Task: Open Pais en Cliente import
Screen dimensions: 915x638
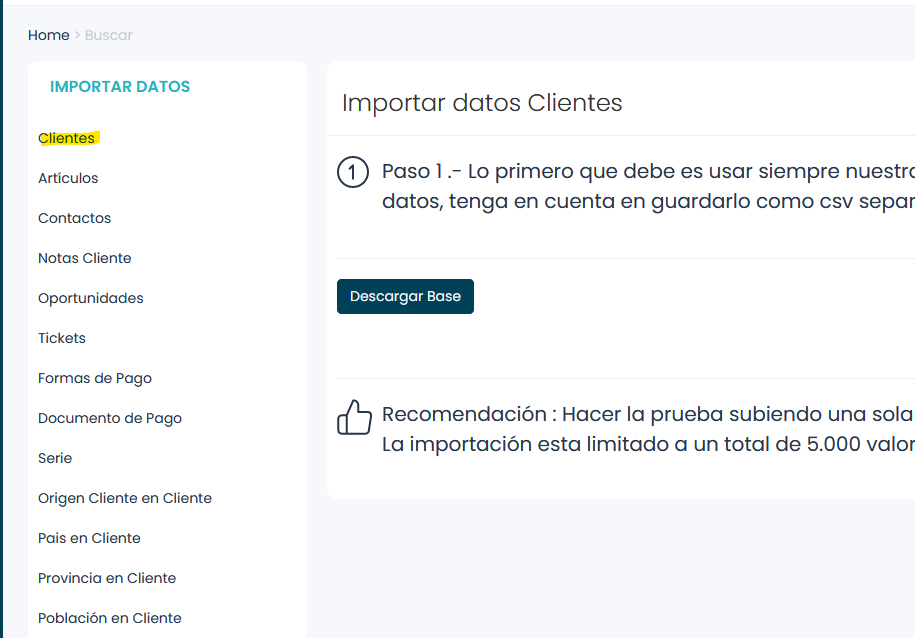Action: tap(89, 538)
